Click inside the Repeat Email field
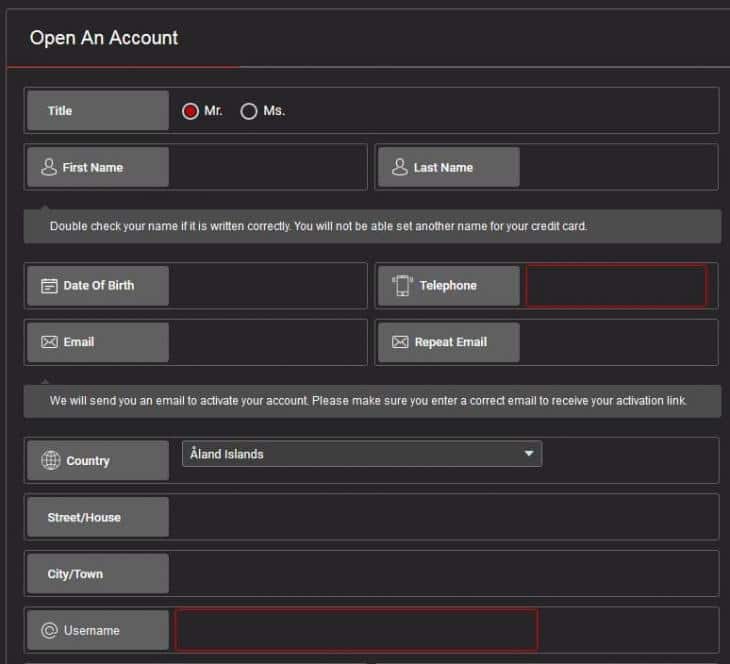This screenshot has height=664, width=730. [x=617, y=342]
